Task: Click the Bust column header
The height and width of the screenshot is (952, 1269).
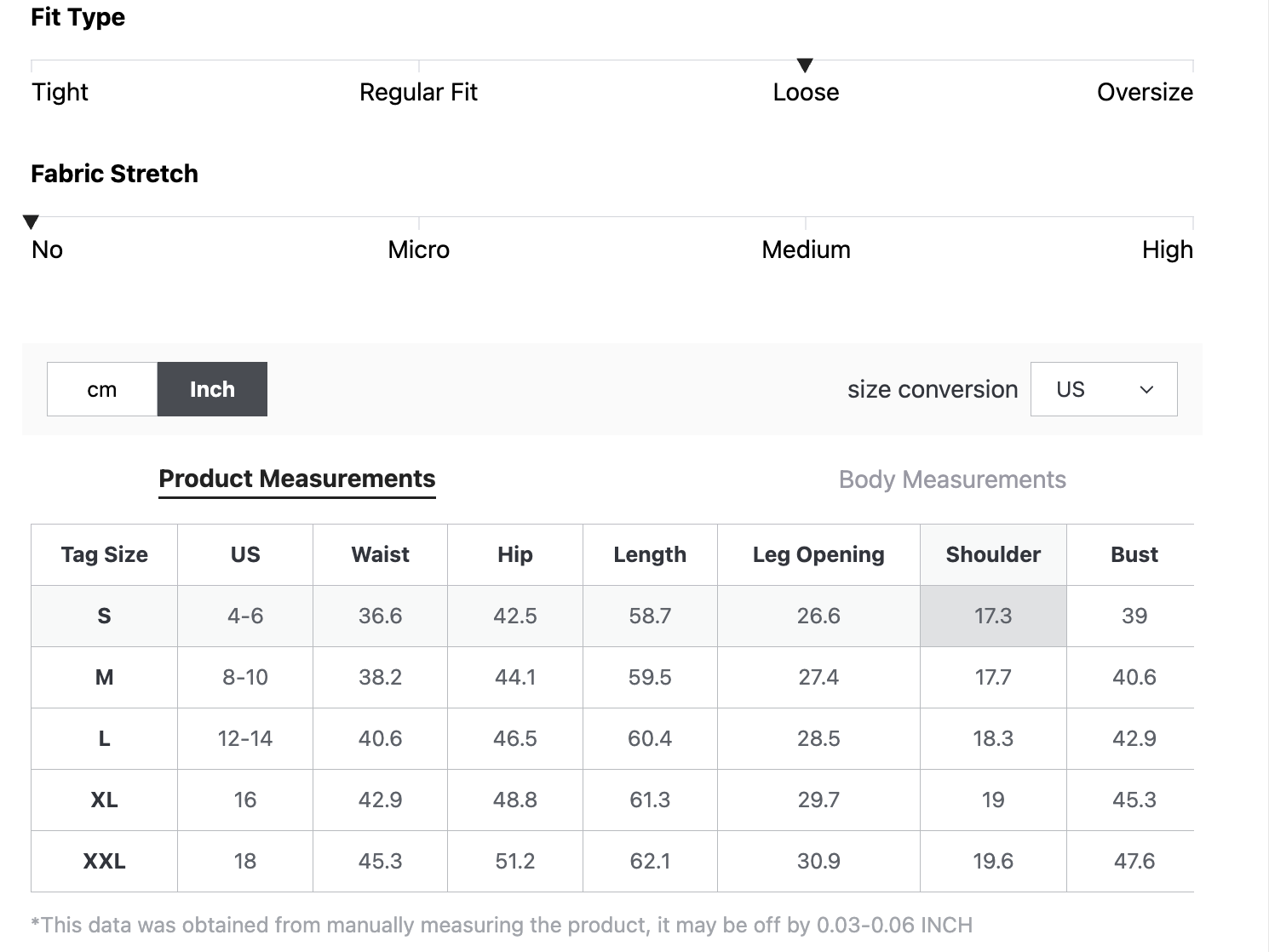Action: click(x=1134, y=554)
